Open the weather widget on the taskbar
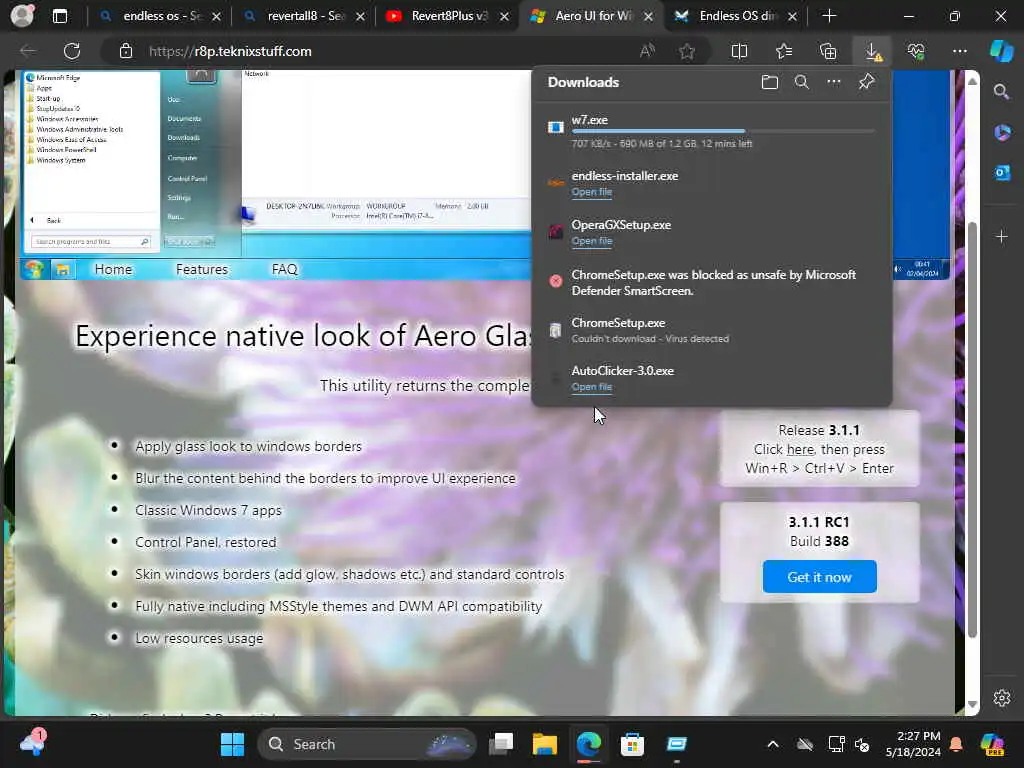Screen dimensions: 1024x768 pyautogui.click(x=33, y=743)
